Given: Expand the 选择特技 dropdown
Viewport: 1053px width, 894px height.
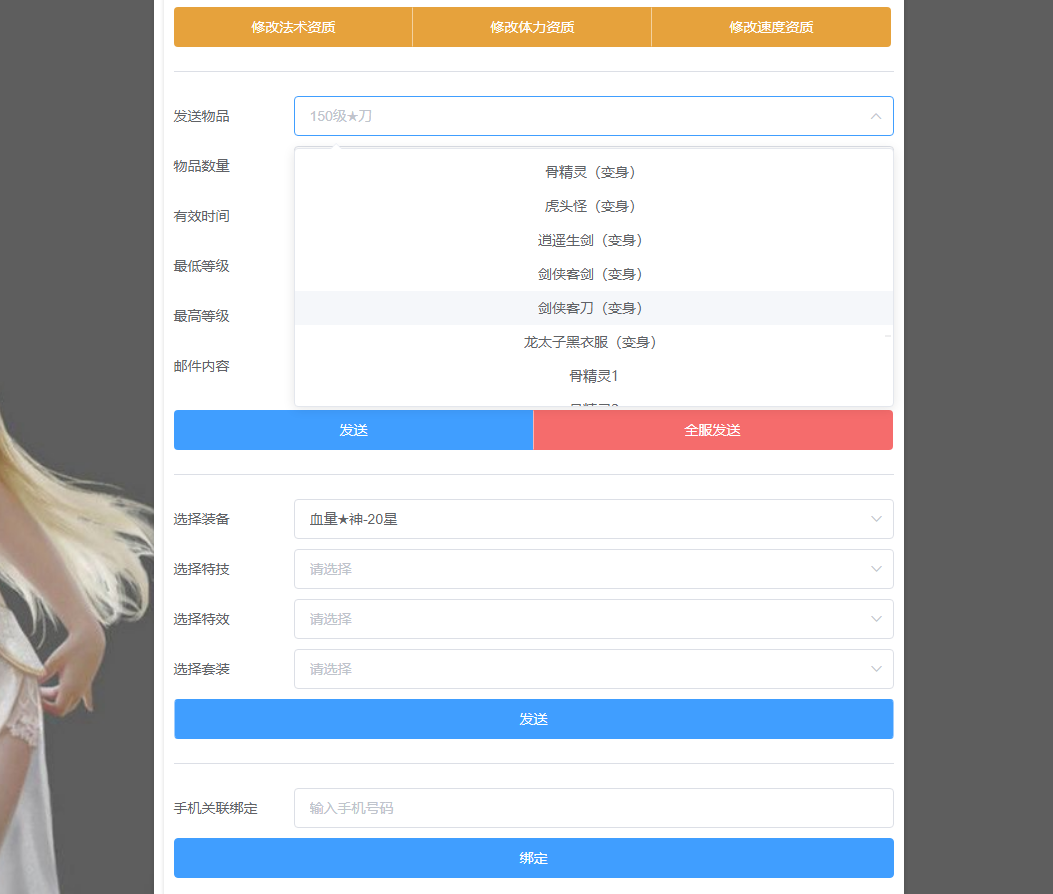Looking at the screenshot, I should click(593, 569).
